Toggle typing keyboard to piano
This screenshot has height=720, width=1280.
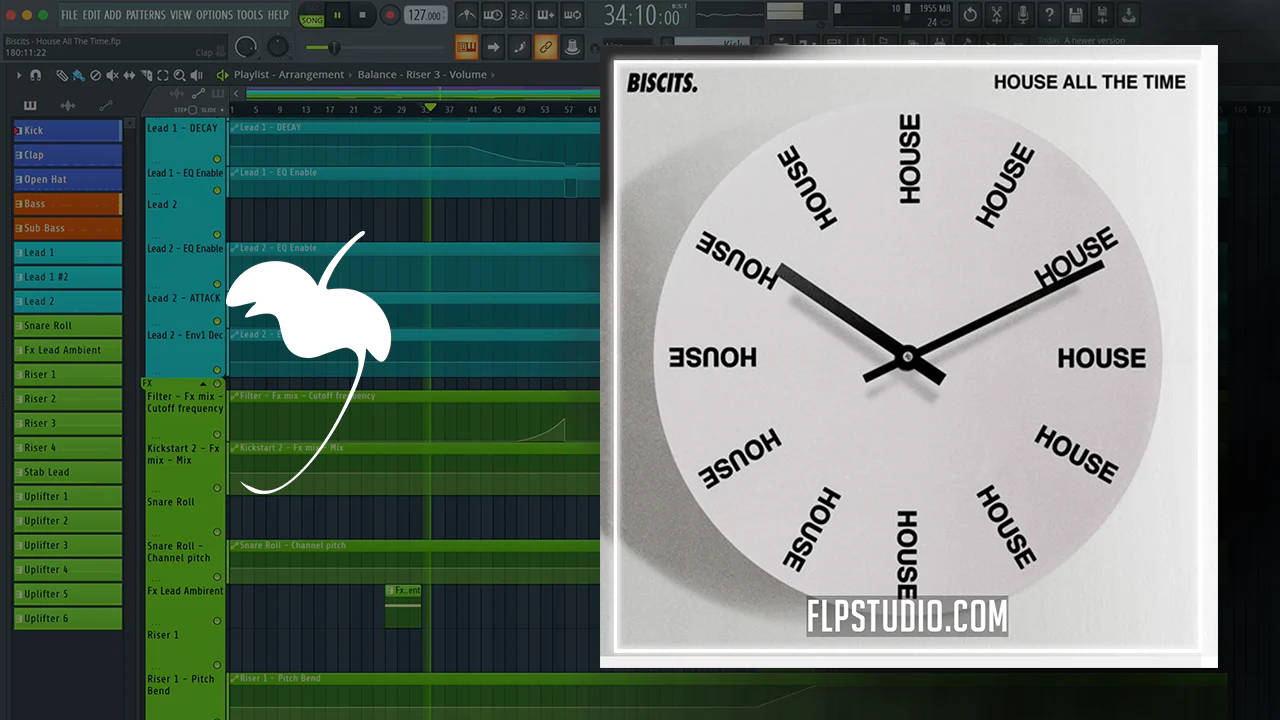[467, 47]
